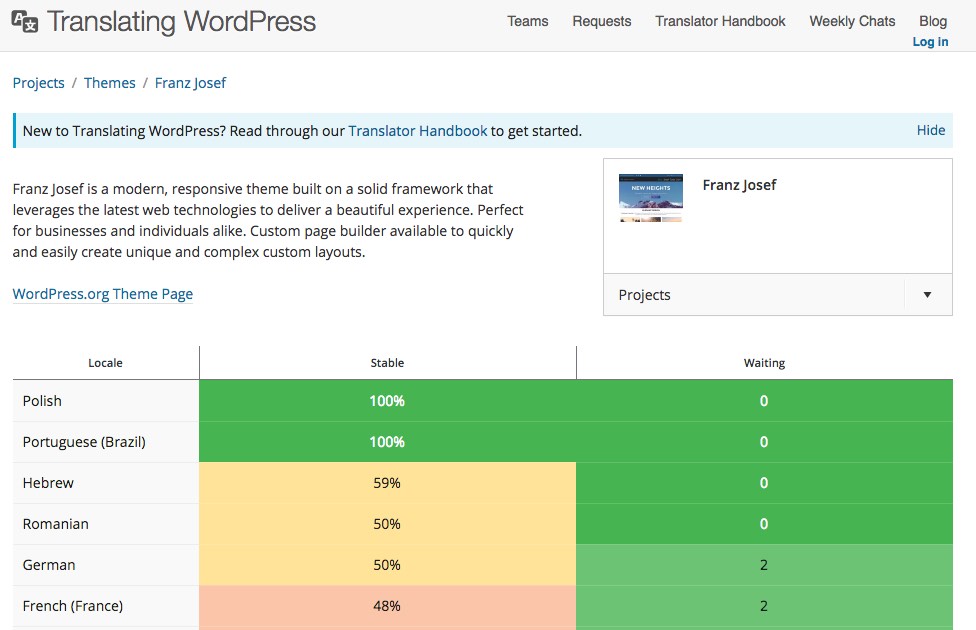Screen dimensions: 976x630
Task: Sort by the Stable column header
Action: click(387, 363)
